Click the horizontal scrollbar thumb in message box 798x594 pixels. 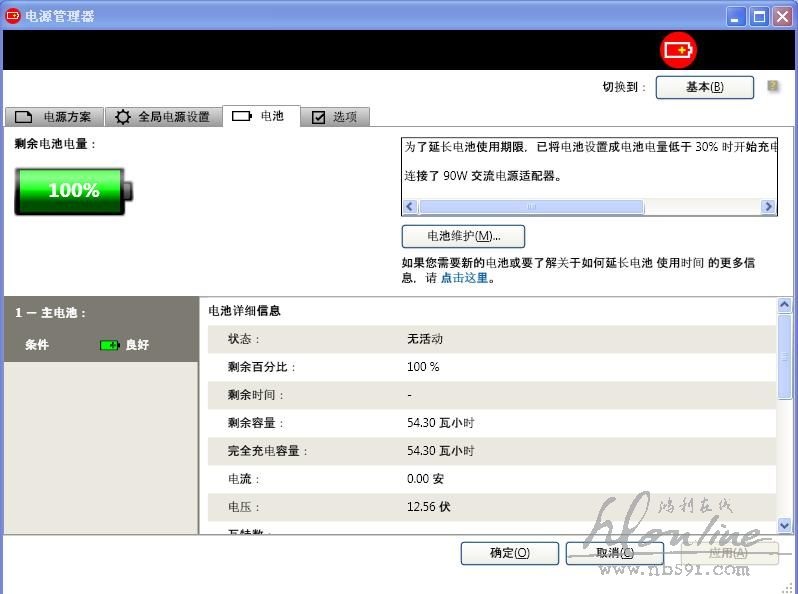pyautogui.click(x=531, y=207)
